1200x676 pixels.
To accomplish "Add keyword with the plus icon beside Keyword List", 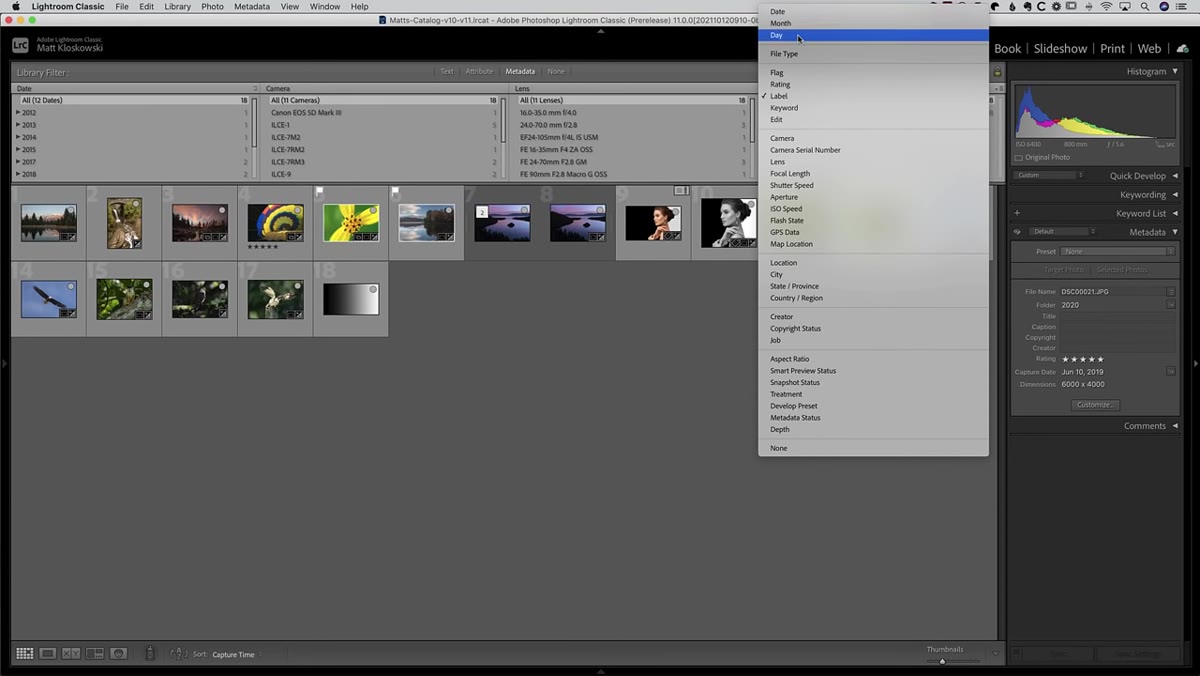I will [1017, 213].
